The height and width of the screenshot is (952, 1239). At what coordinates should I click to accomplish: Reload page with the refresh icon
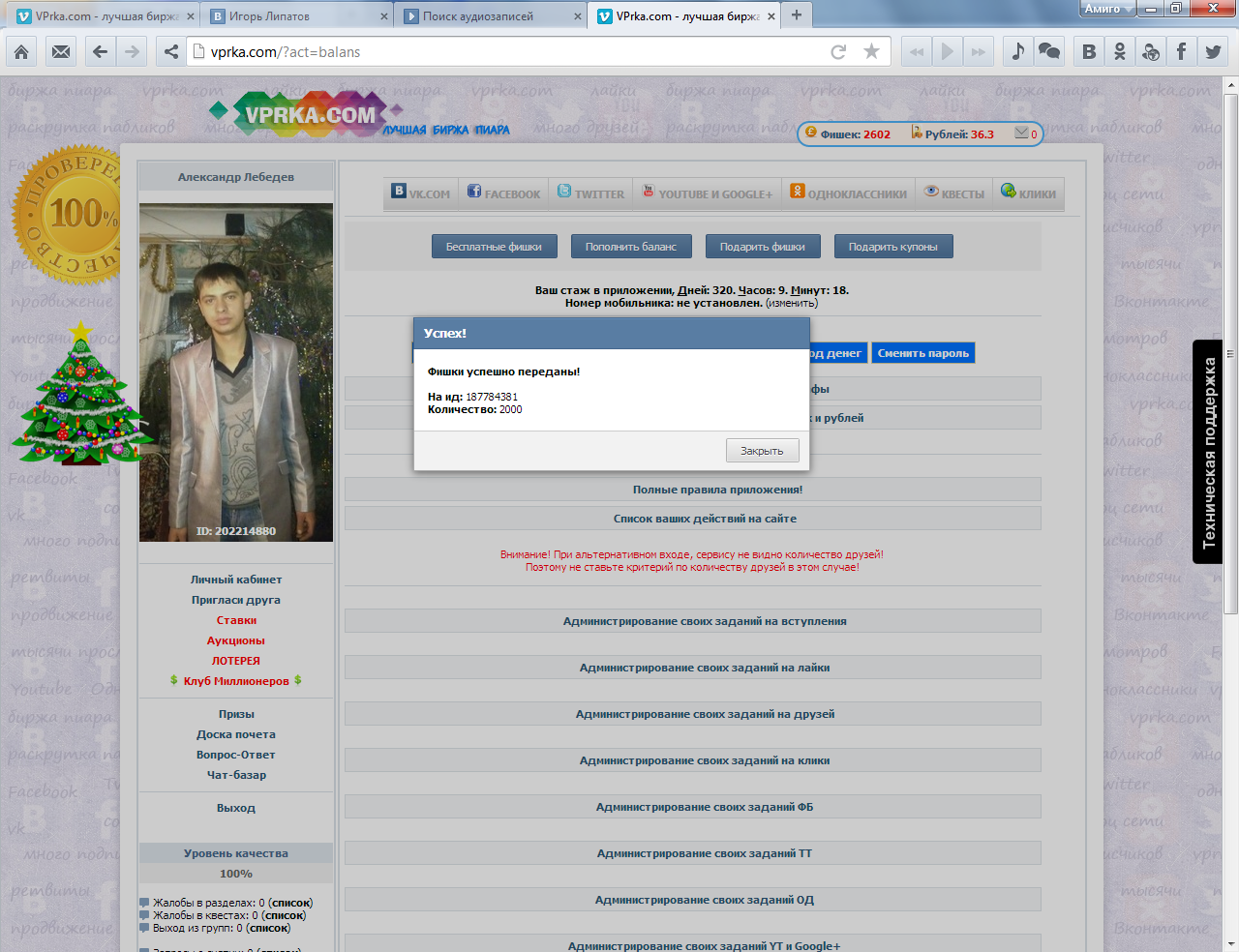click(838, 52)
